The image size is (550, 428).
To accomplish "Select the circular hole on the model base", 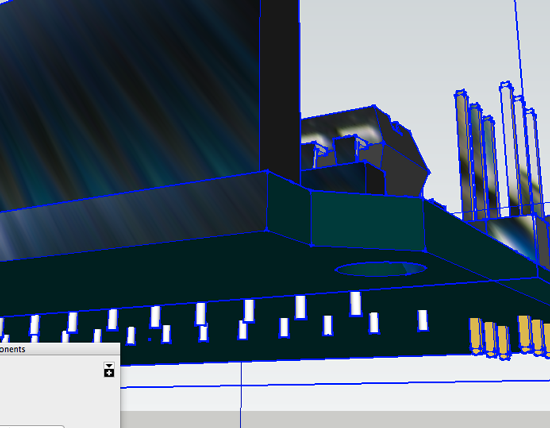I will click(381, 269).
